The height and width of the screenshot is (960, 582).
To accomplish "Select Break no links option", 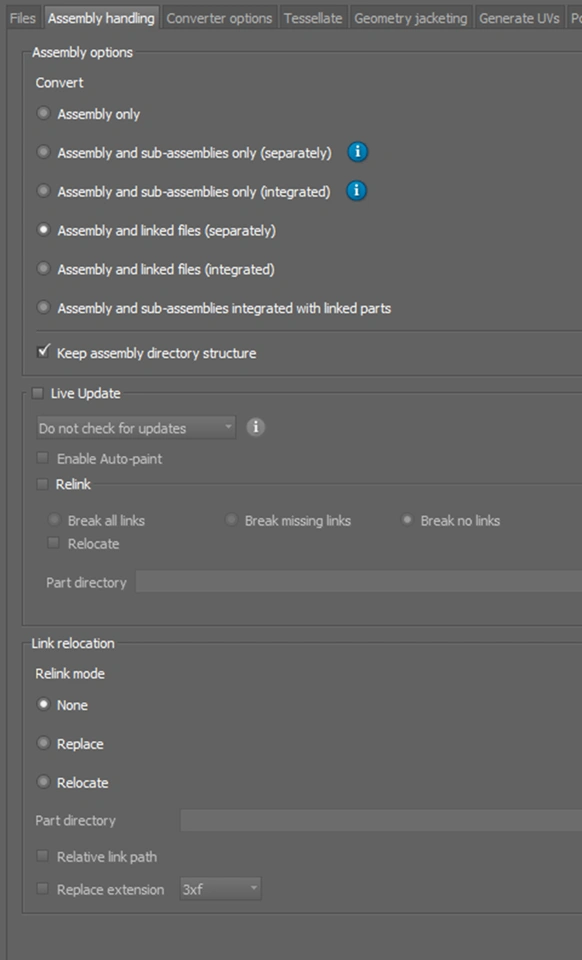I will [407, 520].
